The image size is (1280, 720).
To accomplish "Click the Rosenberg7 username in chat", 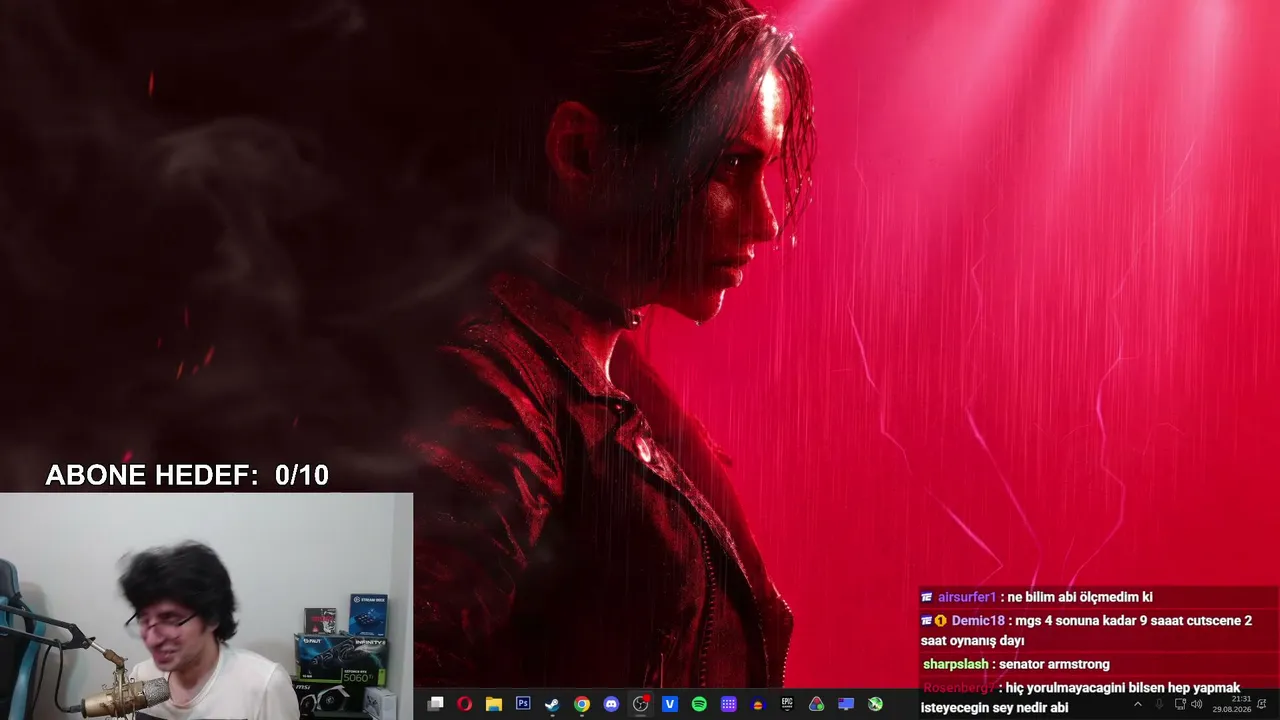I will point(959,688).
